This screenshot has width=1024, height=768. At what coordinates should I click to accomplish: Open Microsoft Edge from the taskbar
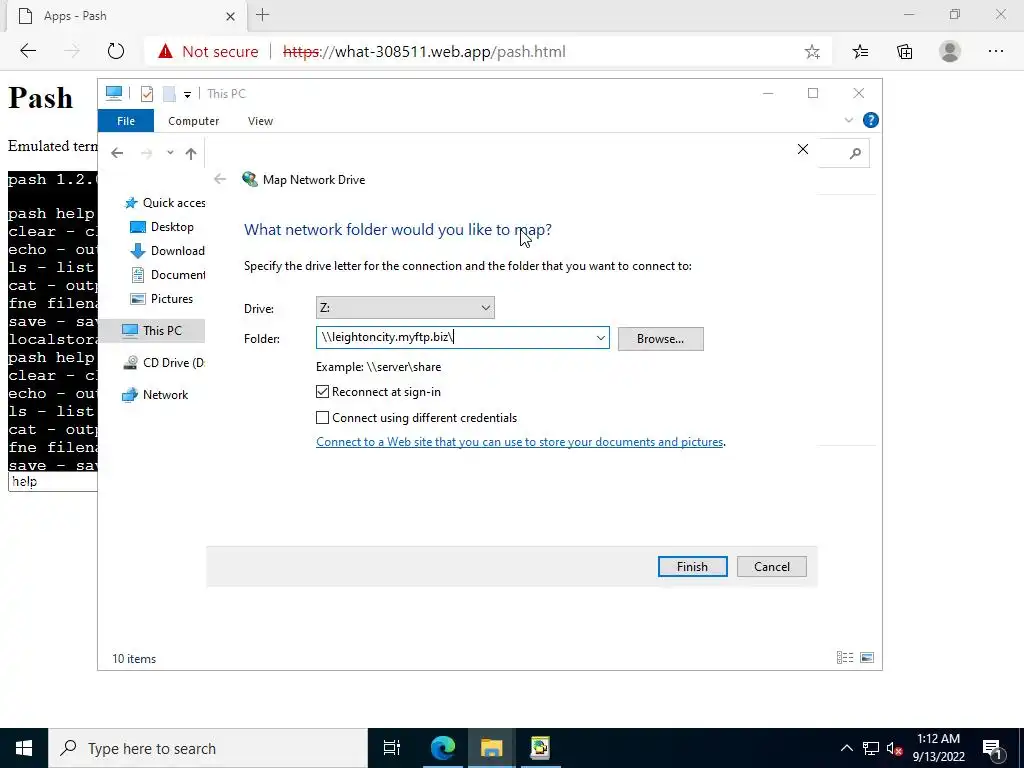point(443,748)
